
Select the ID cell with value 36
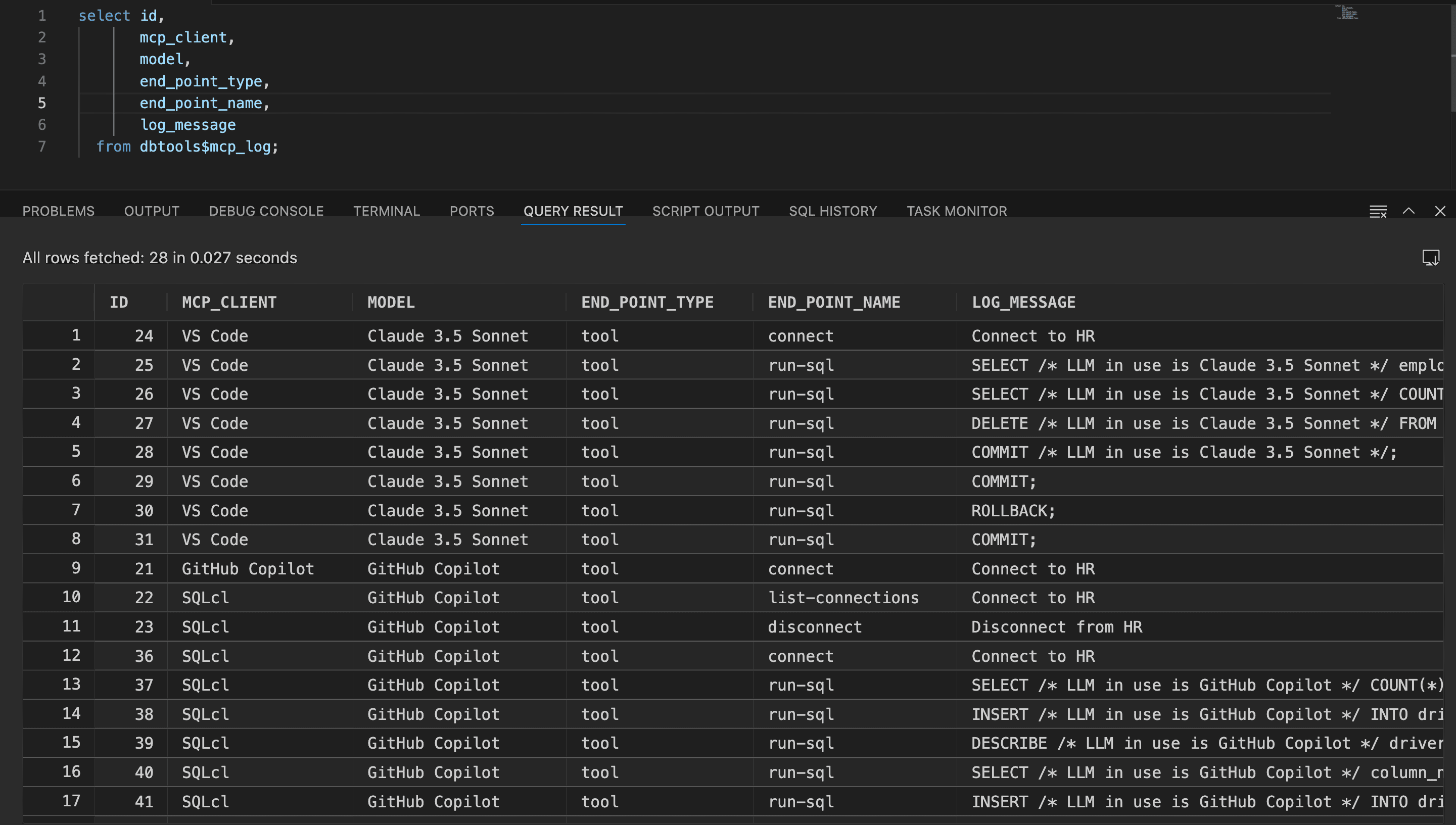click(x=131, y=656)
